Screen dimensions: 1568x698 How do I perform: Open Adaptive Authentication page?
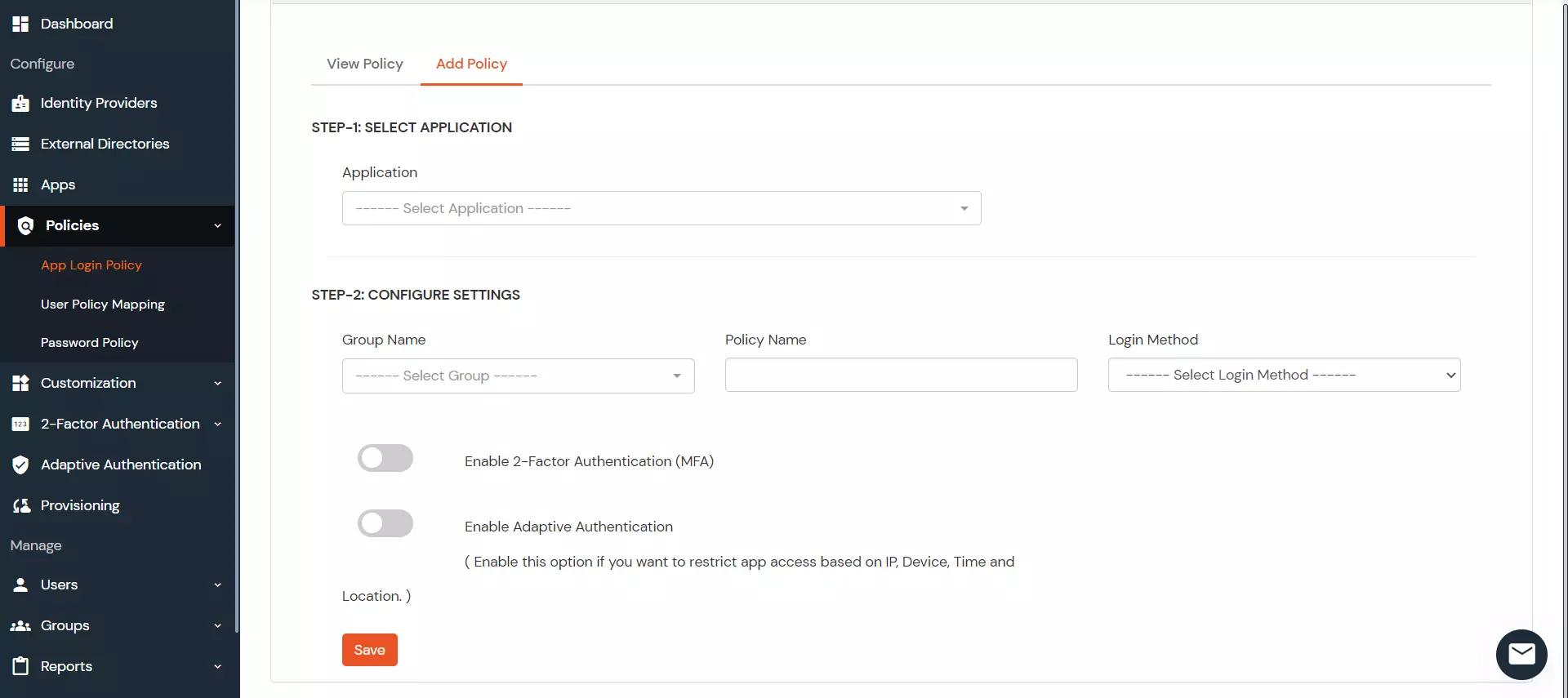121,465
